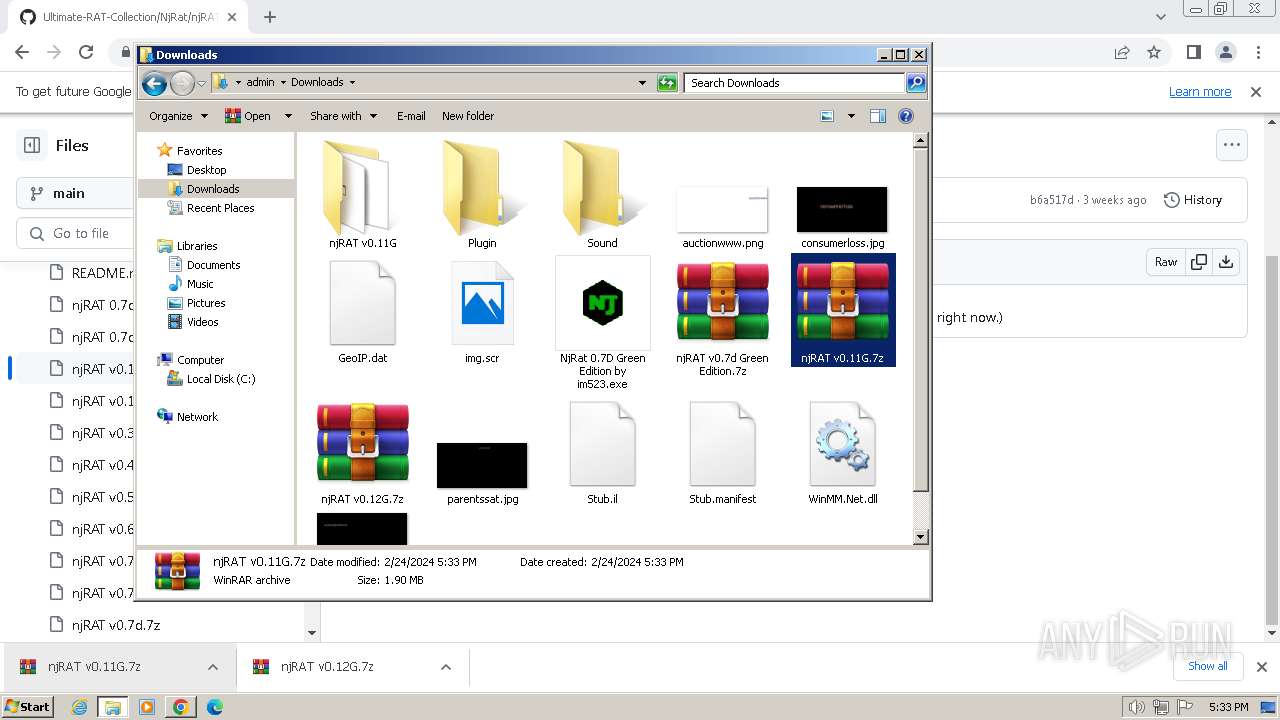Open Videos library
The height and width of the screenshot is (720, 1280).
(x=202, y=322)
